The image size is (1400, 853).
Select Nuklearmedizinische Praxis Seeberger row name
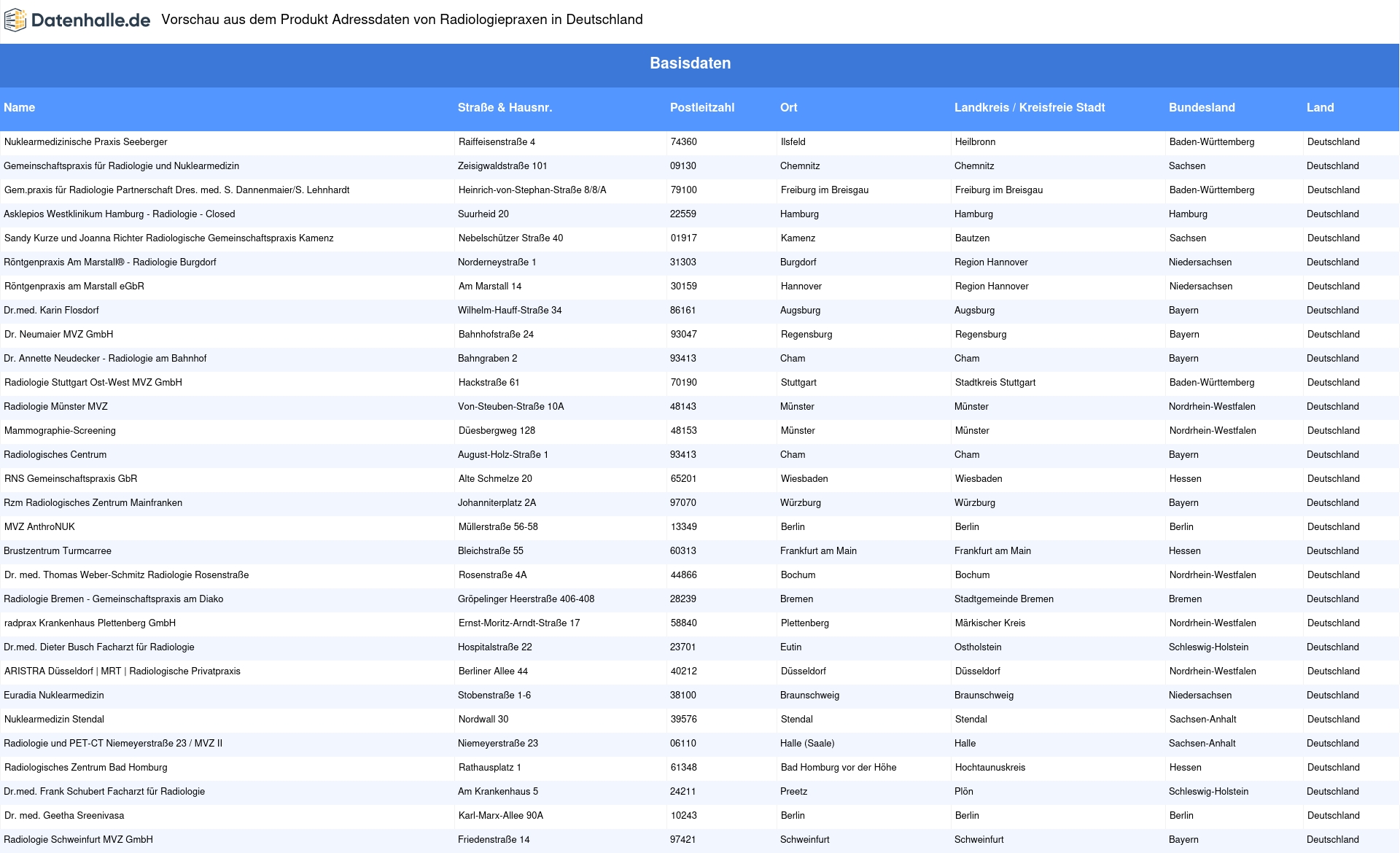pos(85,142)
